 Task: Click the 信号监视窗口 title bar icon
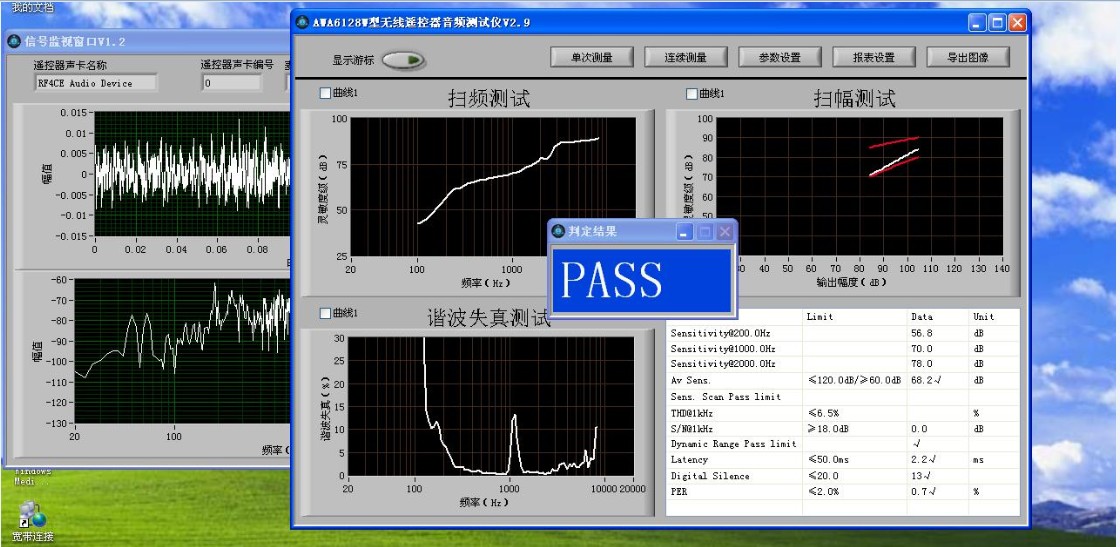tap(14, 41)
